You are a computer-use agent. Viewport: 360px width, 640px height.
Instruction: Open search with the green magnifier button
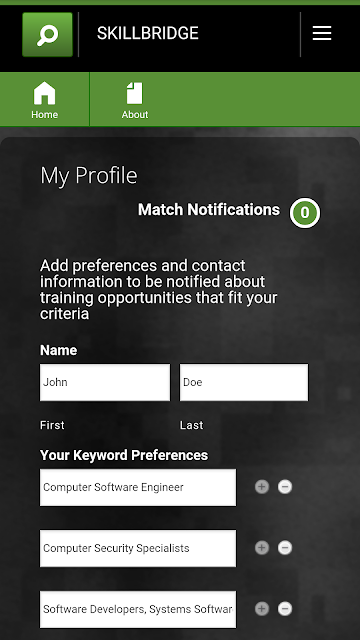point(47,35)
